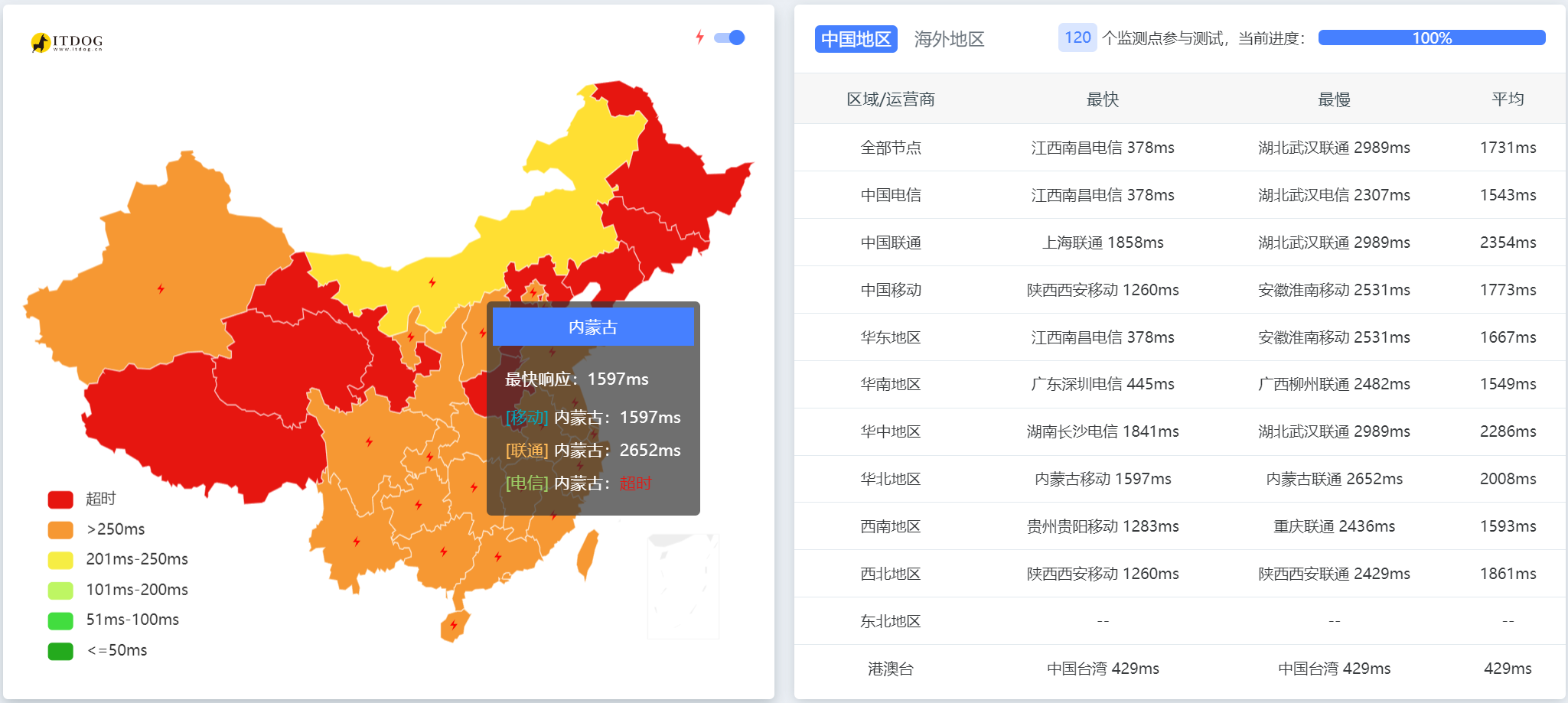Click the [联通] 内蒙古 2652ms tooltip line
1568x703 pixels.
[x=593, y=450]
